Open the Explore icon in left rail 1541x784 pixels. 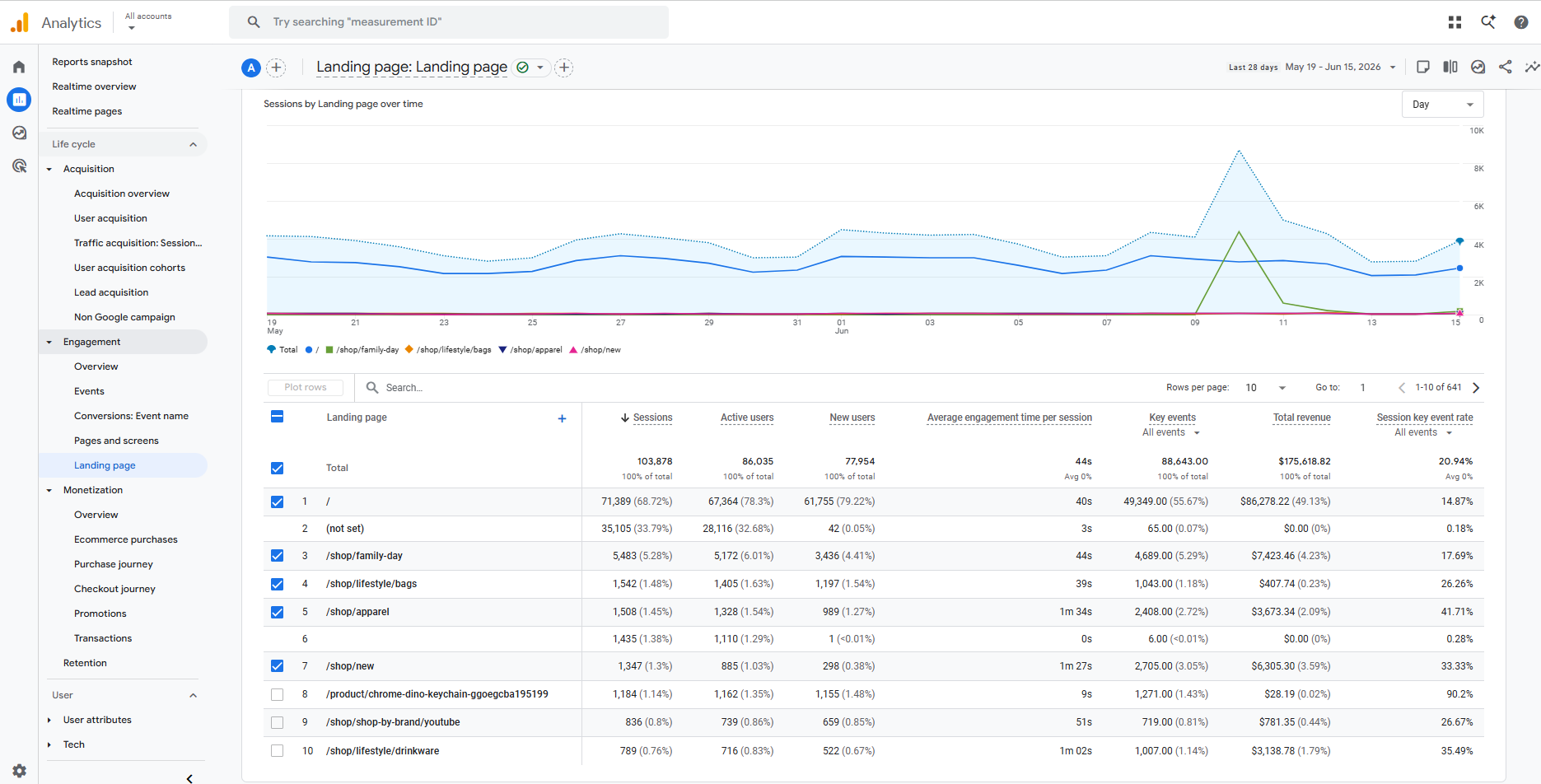click(x=19, y=133)
